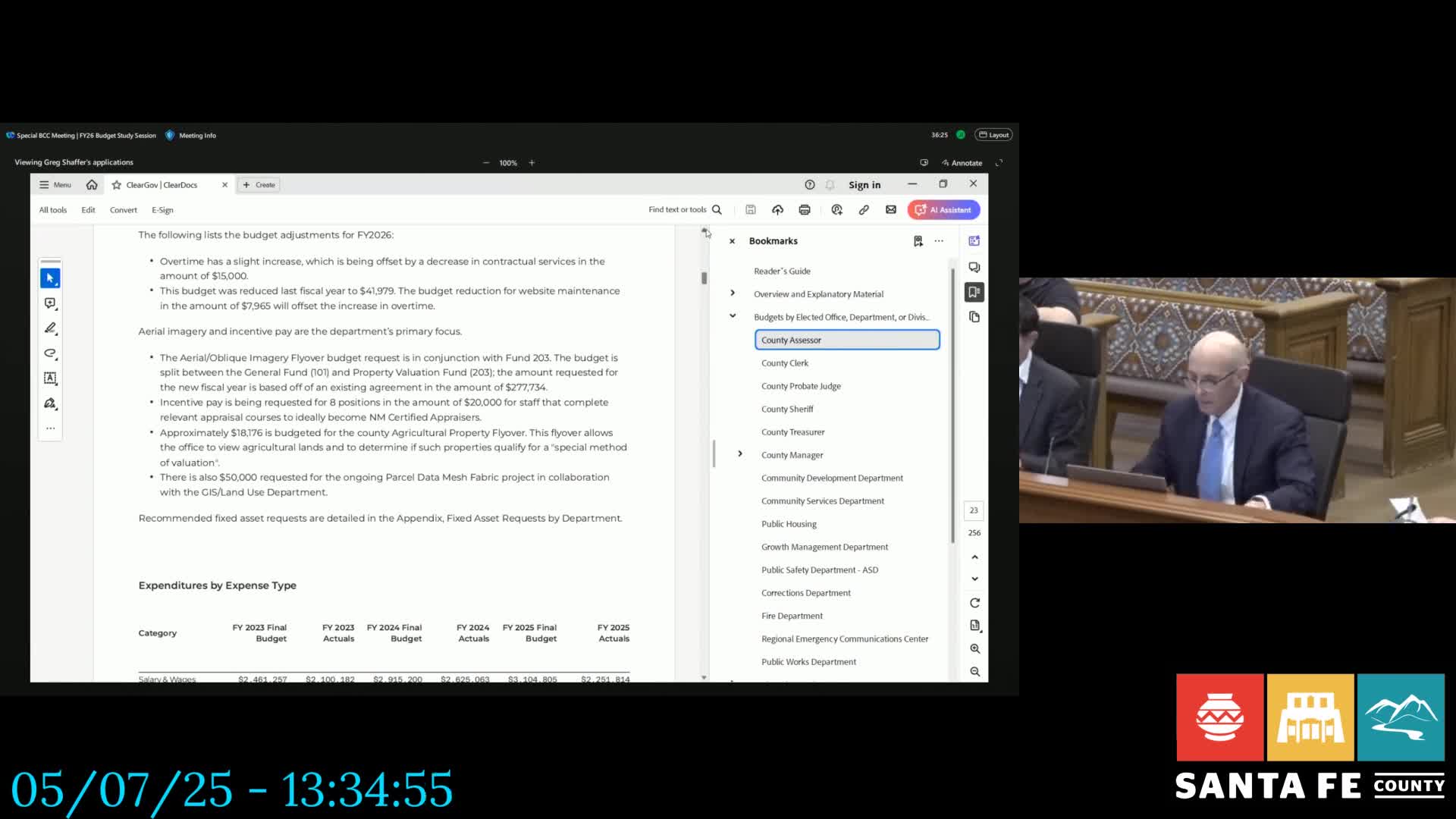Screen dimensions: 1456x819
Task: Click the rotate page icon
Action: tap(975, 604)
